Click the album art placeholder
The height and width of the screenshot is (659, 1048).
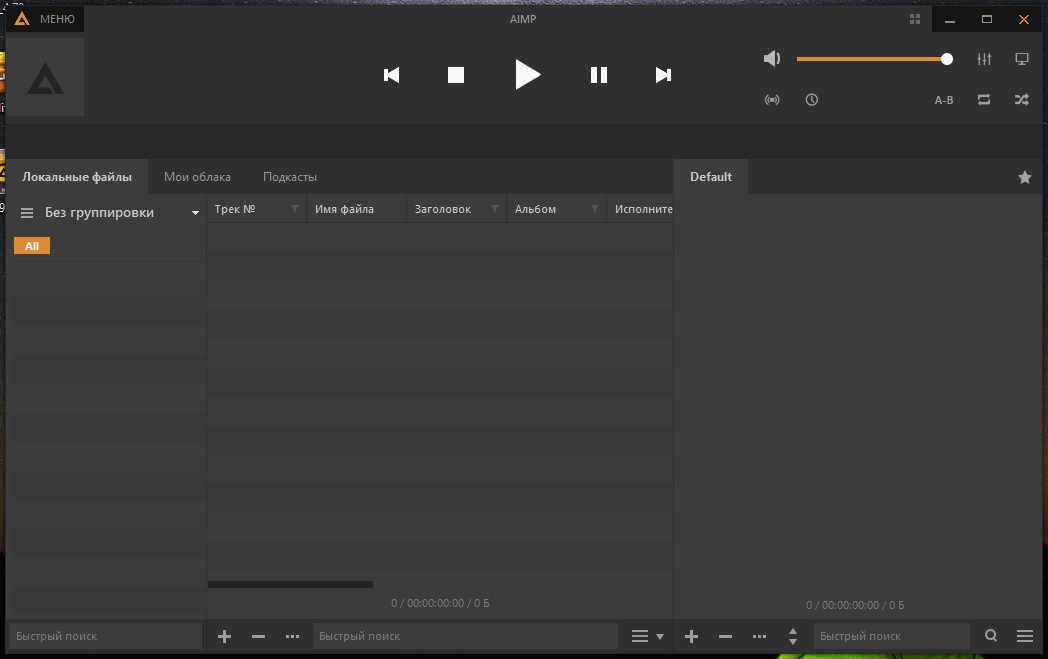[x=45, y=76]
